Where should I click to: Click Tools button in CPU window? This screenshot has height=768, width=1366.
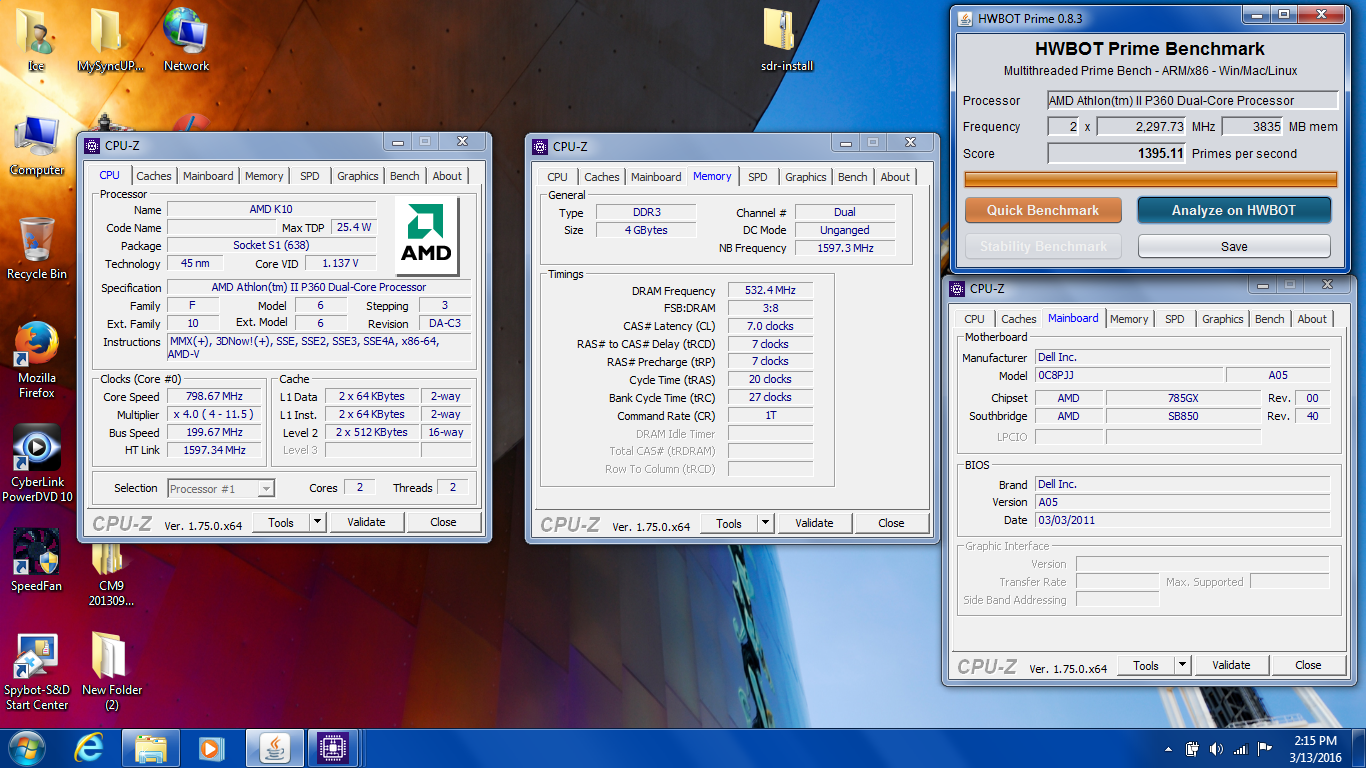pyautogui.click(x=281, y=522)
